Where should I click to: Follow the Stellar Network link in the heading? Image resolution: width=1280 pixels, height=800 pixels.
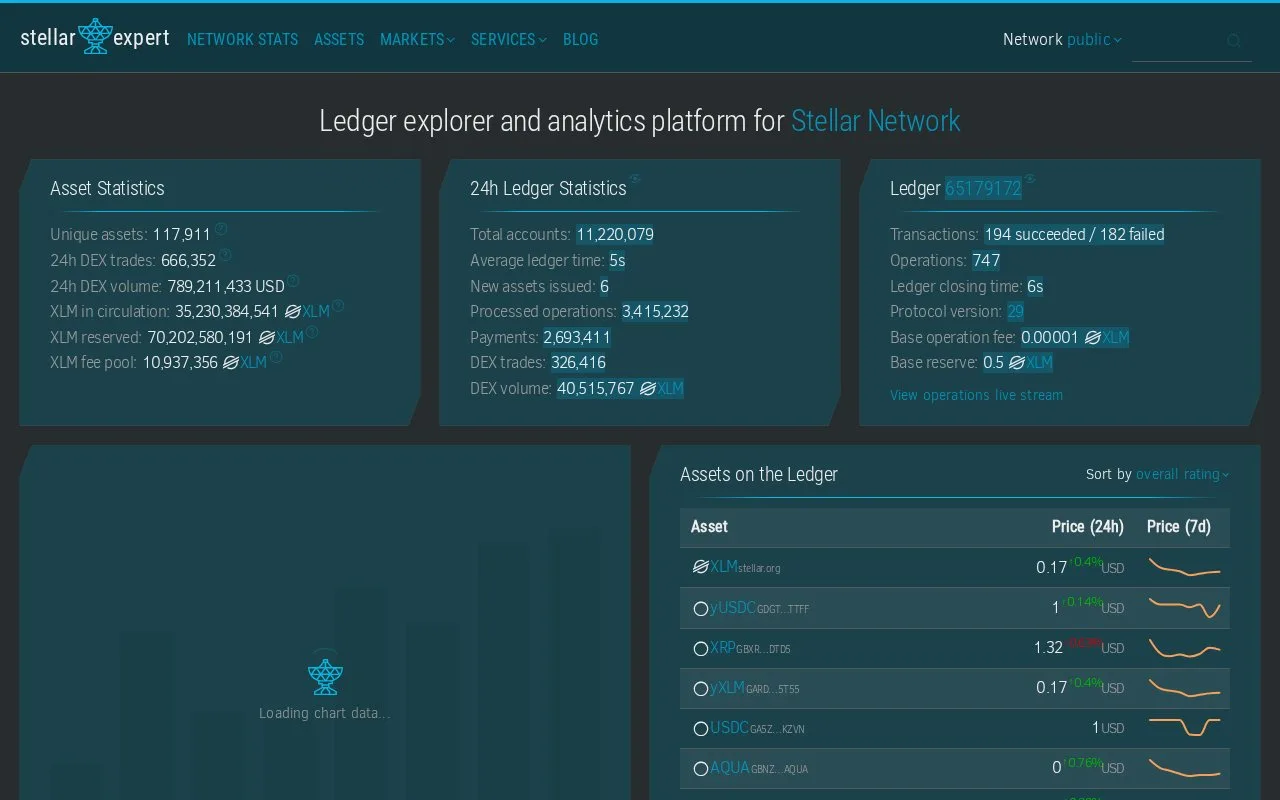click(875, 121)
